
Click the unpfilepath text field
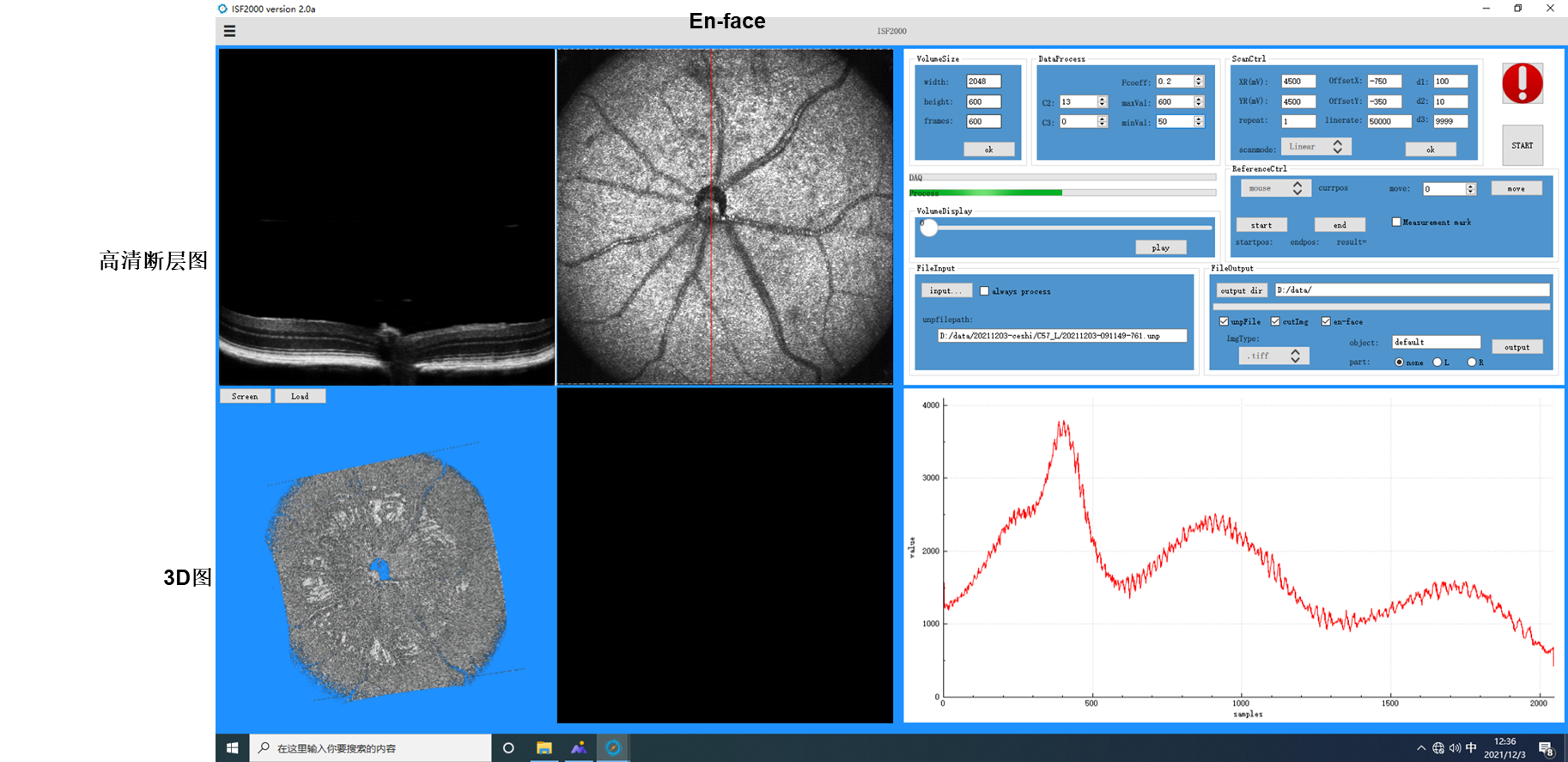(x=1063, y=336)
